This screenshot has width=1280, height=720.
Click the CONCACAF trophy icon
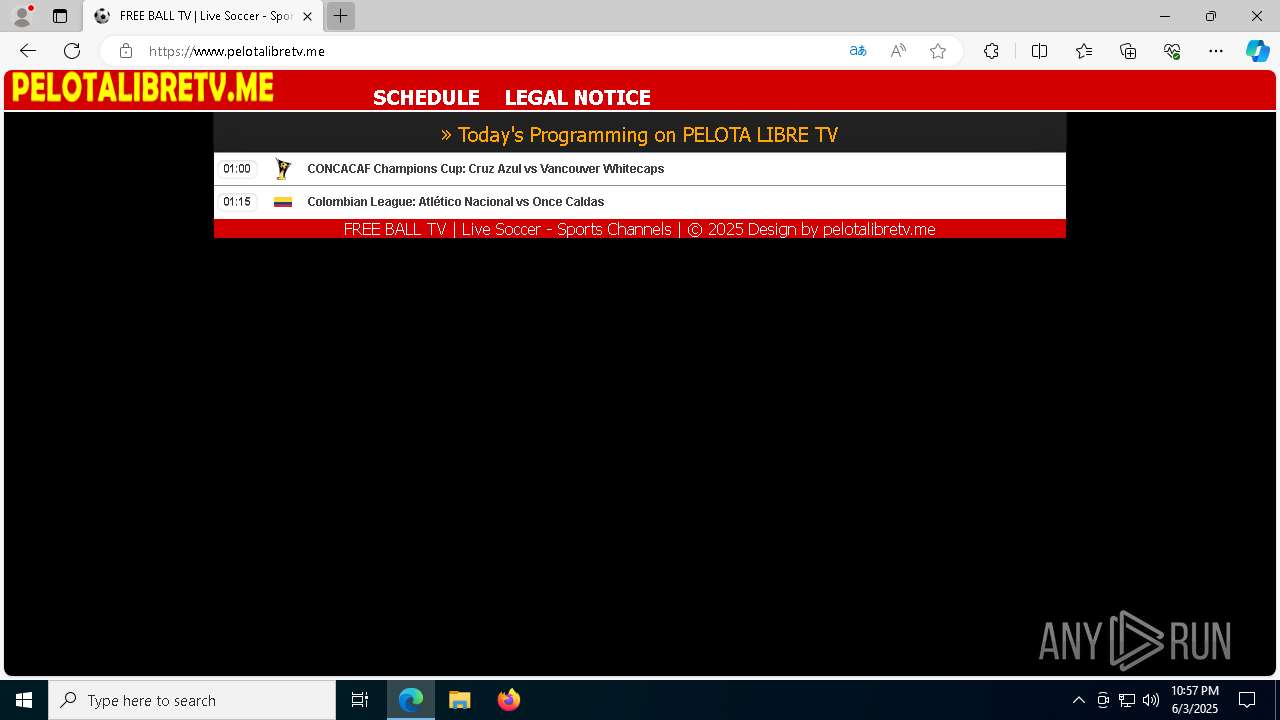(x=283, y=169)
